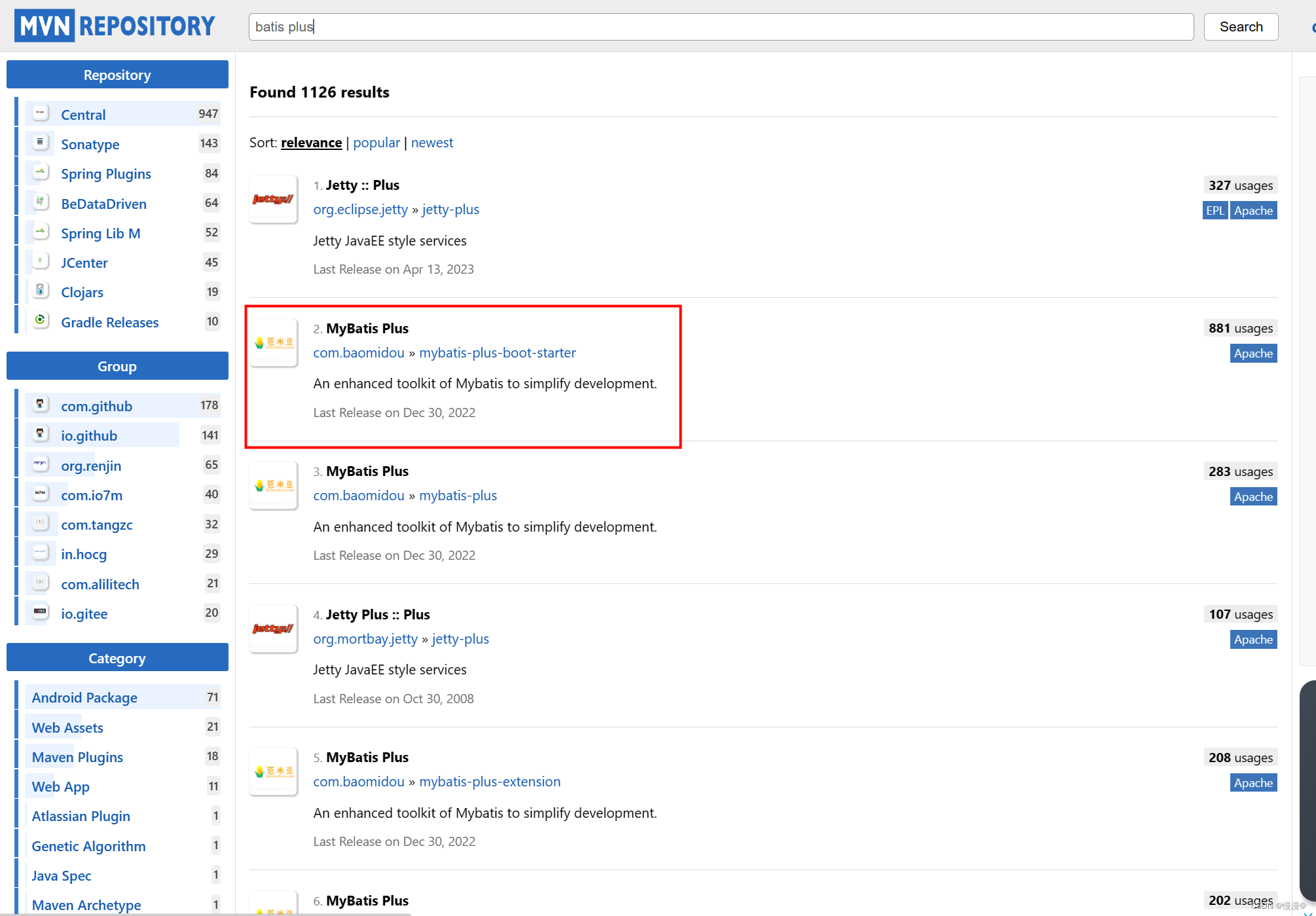The height and width of the screenshot is (916, 1316).
Task: Click the MyBatis Plus baomidou logo in result 2
Action: pos(274,342)
